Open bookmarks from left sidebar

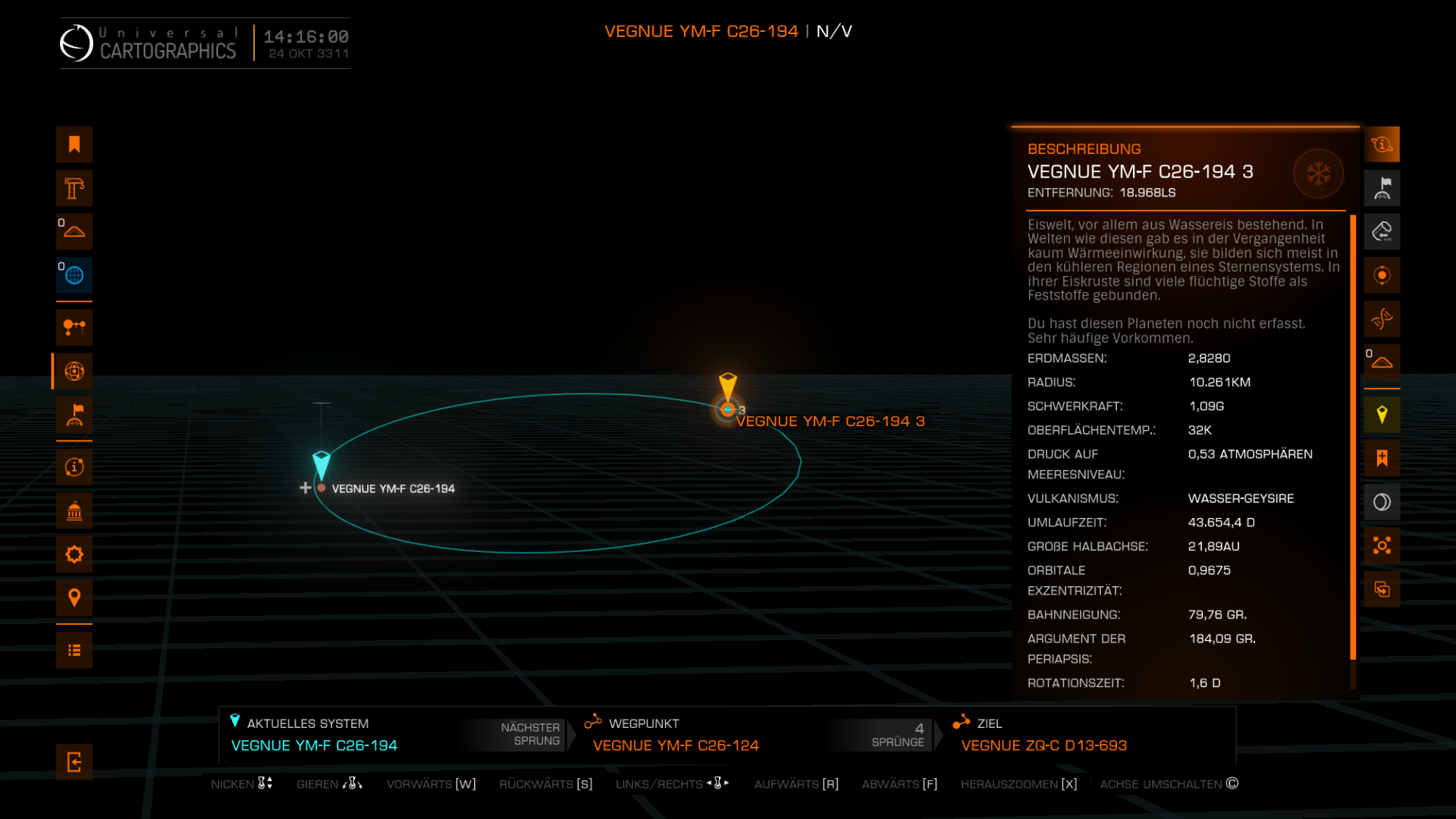point(74,144)
